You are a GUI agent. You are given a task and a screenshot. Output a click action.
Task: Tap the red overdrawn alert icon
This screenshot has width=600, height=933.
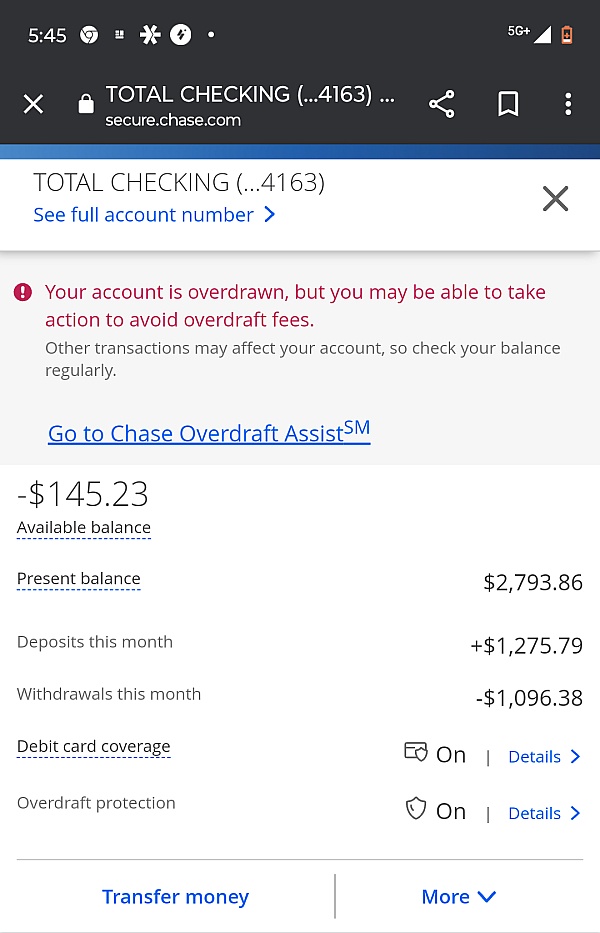[x=23, y=292]
